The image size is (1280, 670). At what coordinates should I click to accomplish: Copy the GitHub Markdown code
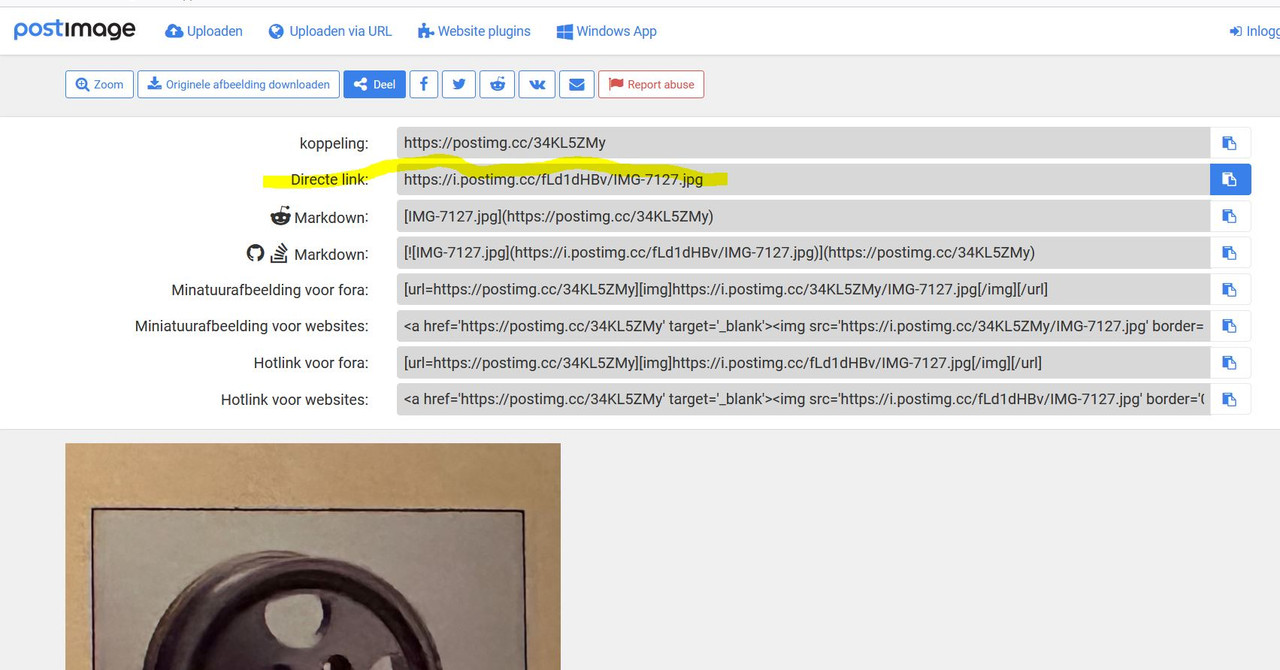tap(1230, 253)
